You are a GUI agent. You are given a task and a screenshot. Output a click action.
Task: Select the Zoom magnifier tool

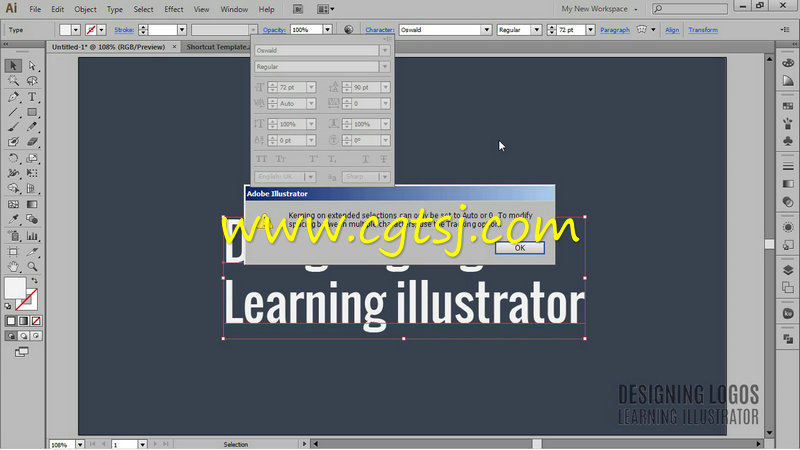(x=32, y=267)
